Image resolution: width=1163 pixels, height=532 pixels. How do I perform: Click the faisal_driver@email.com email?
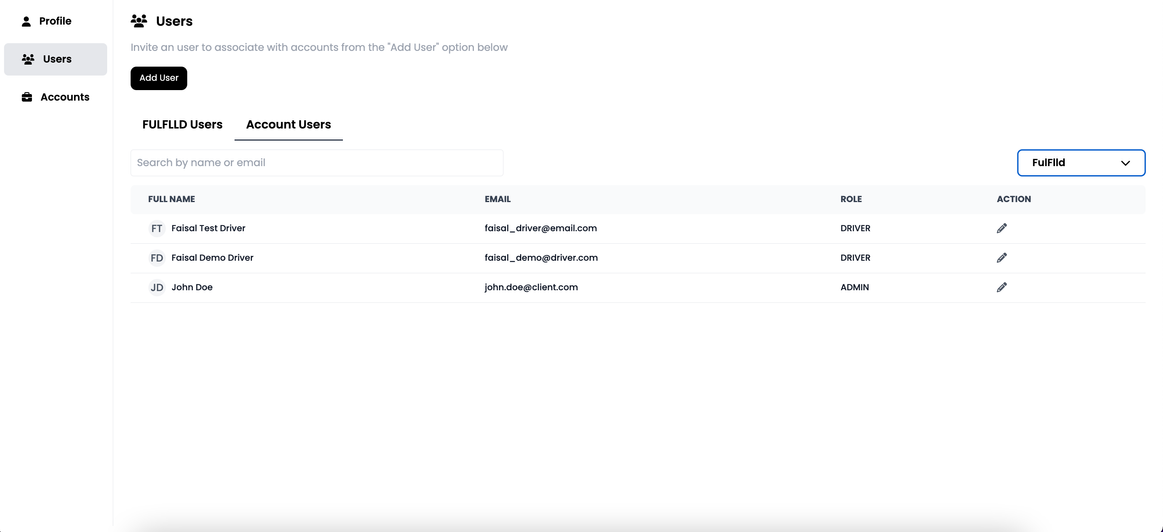coord(540,228)
